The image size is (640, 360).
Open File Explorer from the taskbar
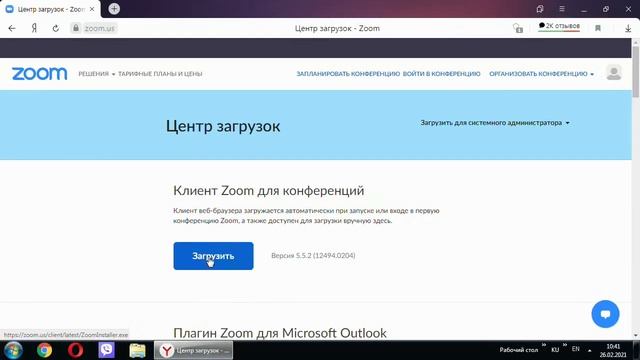point(138,350)
